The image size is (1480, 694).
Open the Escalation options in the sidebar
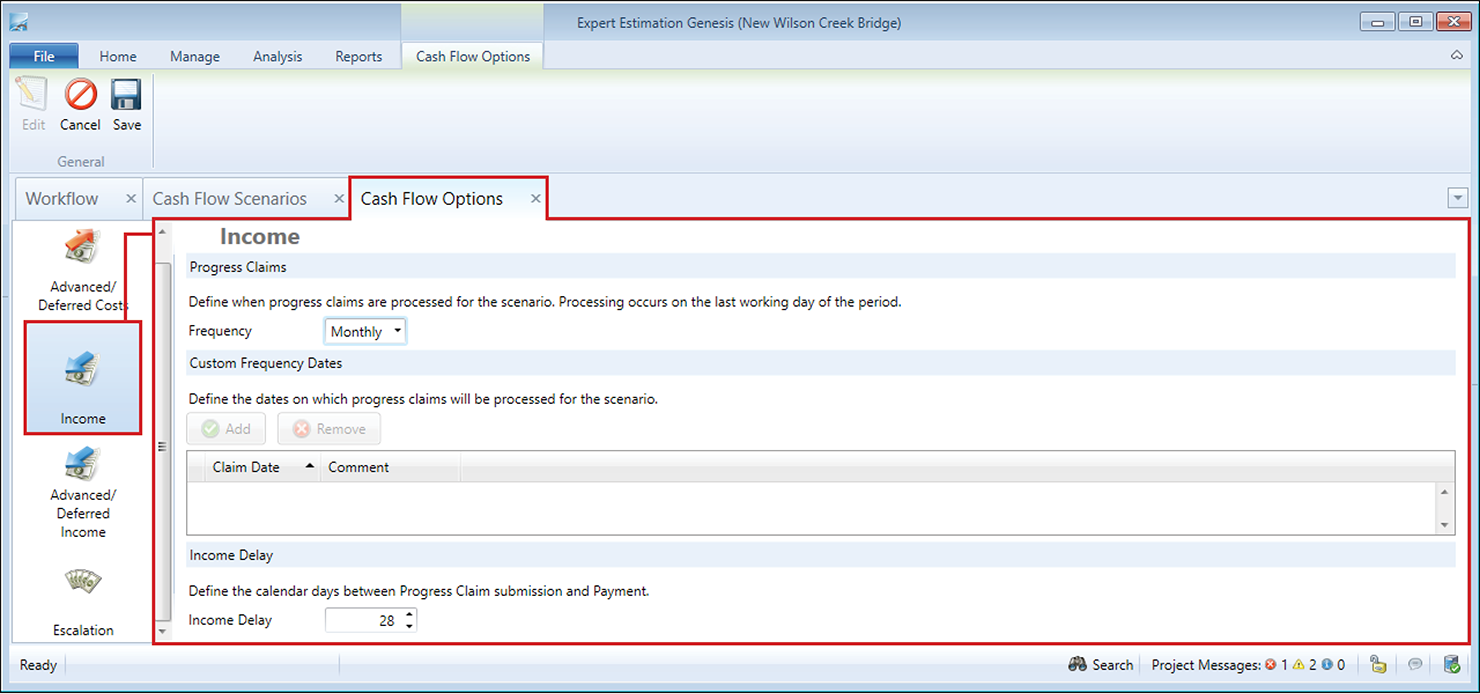click(83, 600)
